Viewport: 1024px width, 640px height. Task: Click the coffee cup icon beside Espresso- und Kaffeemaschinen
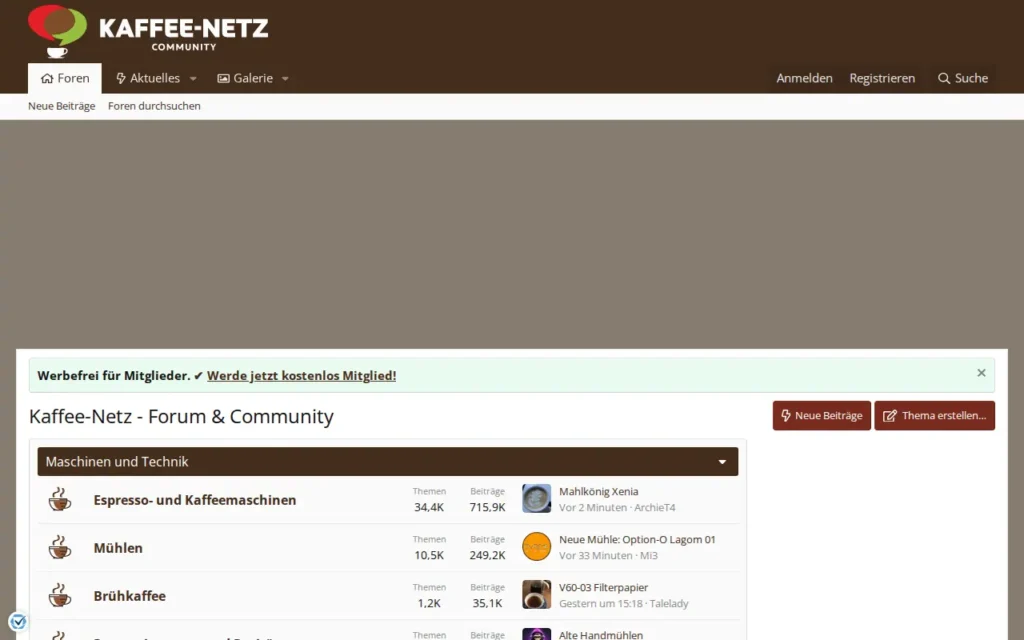(59, 500)
